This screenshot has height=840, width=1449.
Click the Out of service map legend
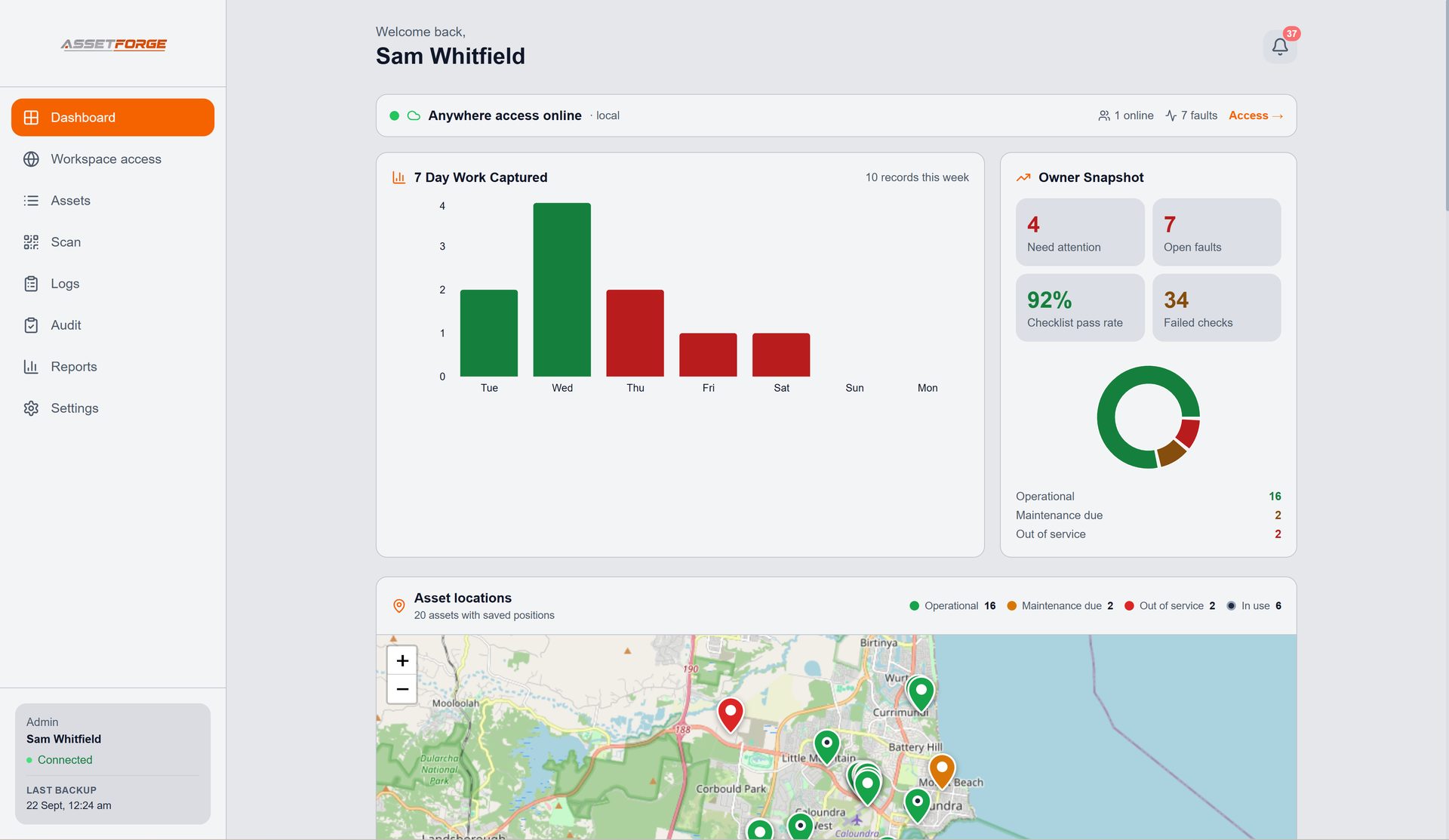point(1170,605)
